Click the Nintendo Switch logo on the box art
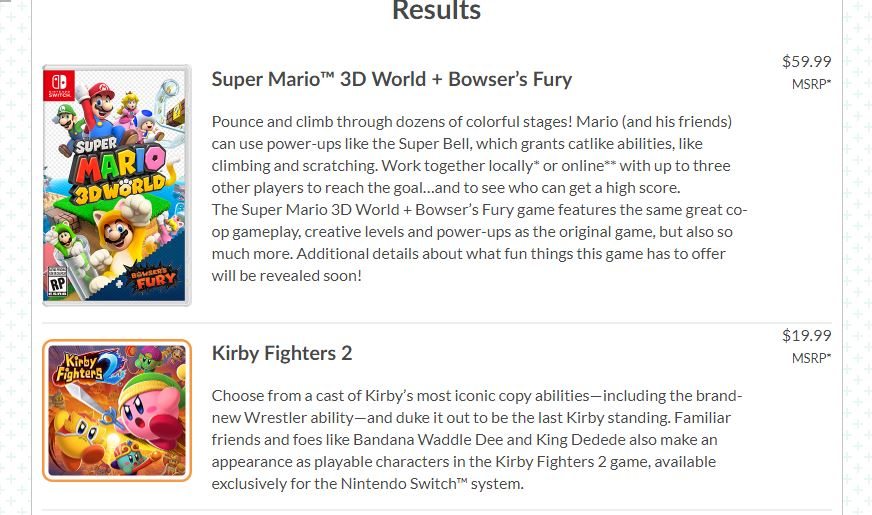 pyautogui.click(x=58, y=85)
